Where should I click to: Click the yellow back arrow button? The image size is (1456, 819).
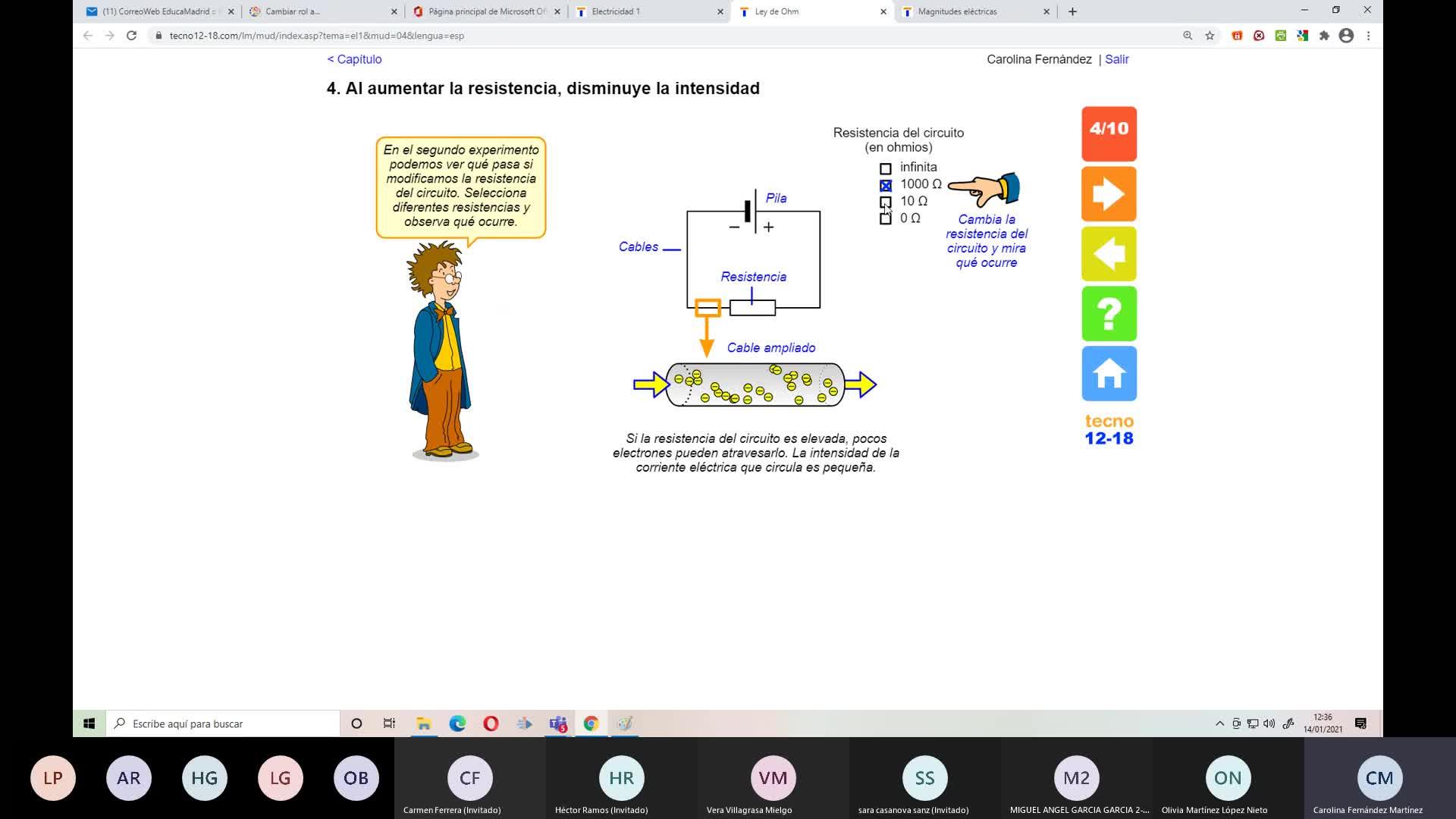pos(1109,254)
